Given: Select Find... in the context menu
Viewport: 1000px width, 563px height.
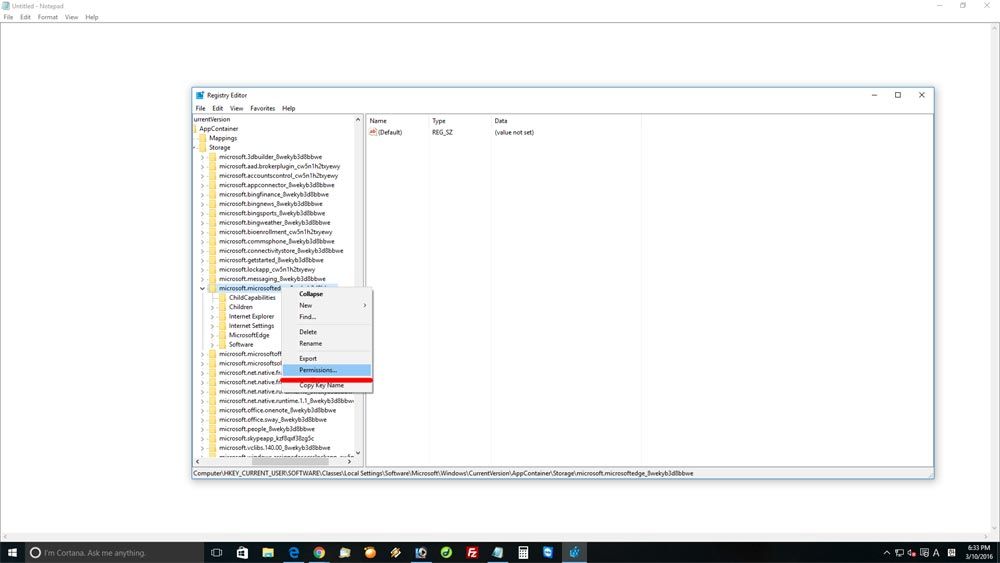Looking at the screenshot, I should point(326,317).
